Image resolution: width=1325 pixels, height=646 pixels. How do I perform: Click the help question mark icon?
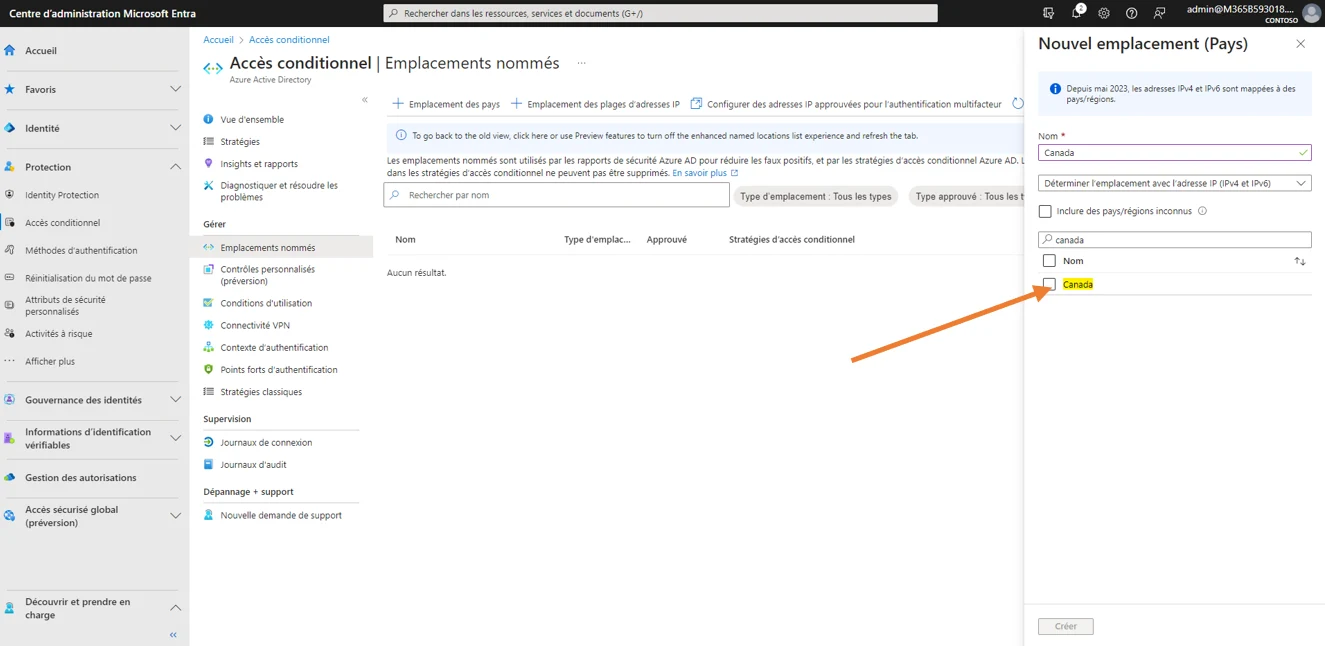[x=1131, y=13]
